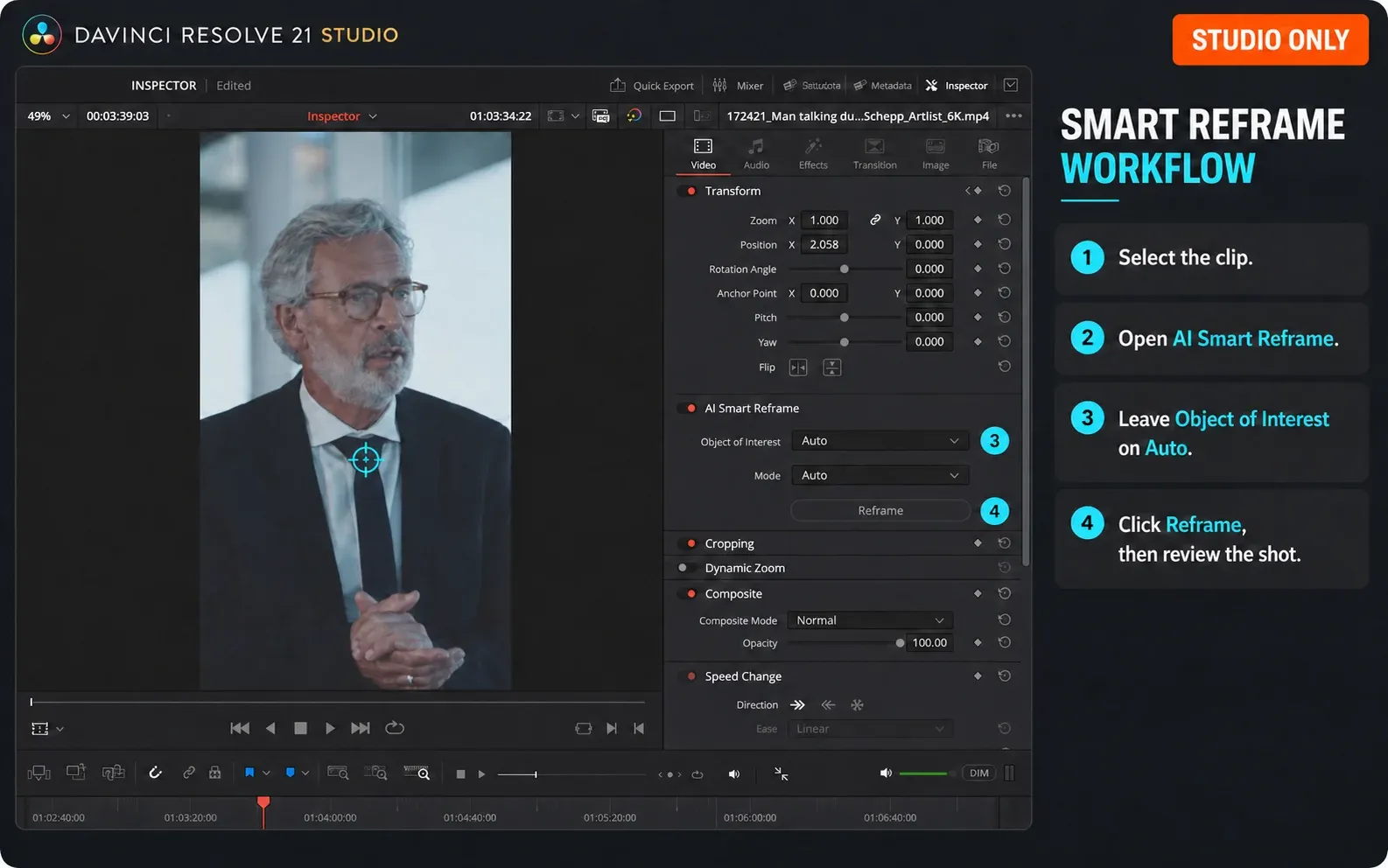The image size is (1388, 868).
Task: Toggle position lock icon in timeline toolbar
Action: point(214,773)
